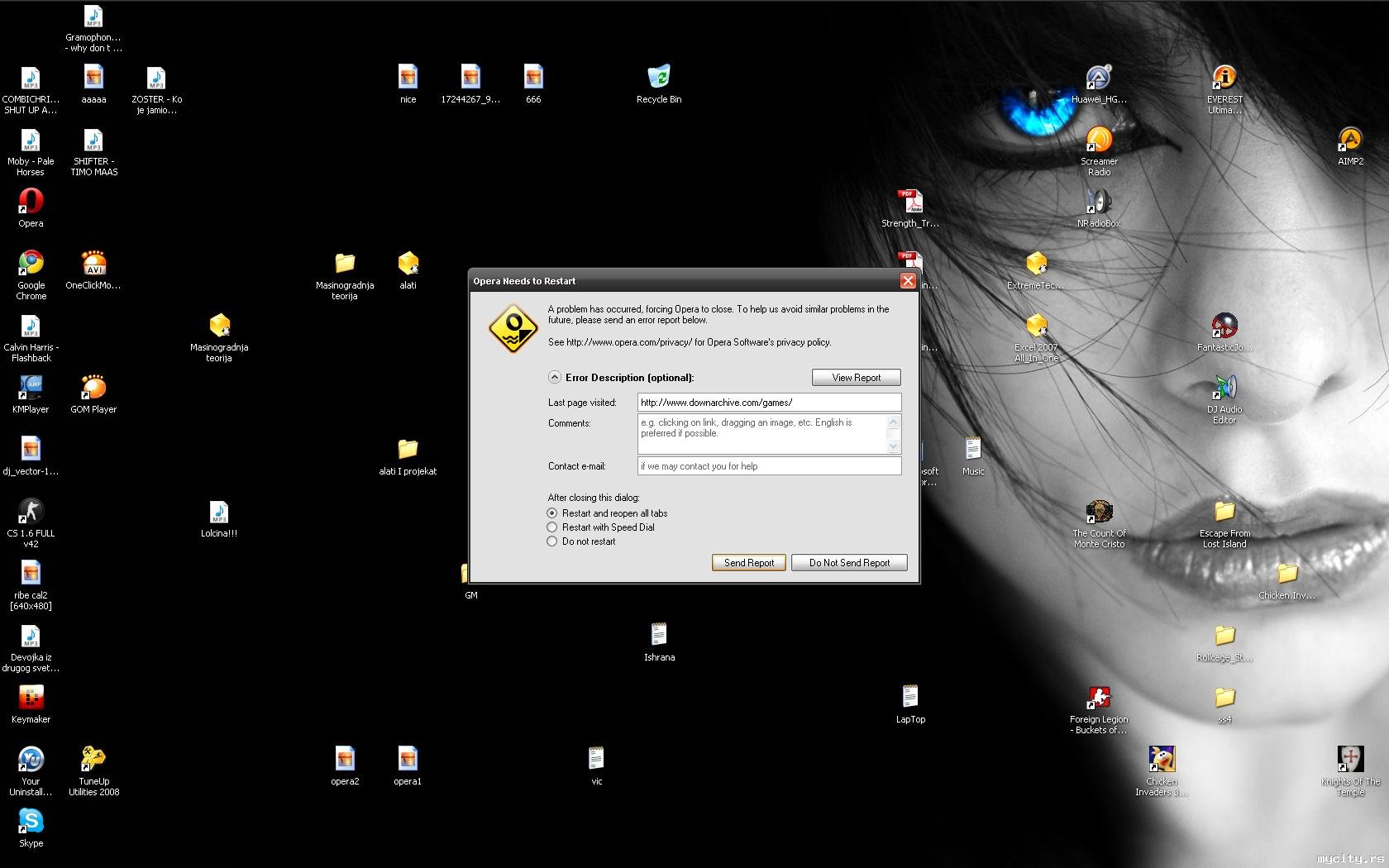This screenshot has width=1389, height=868.
Task: Select the Chicken Invaders 3... shortcut
Action: coord(1162,760)
